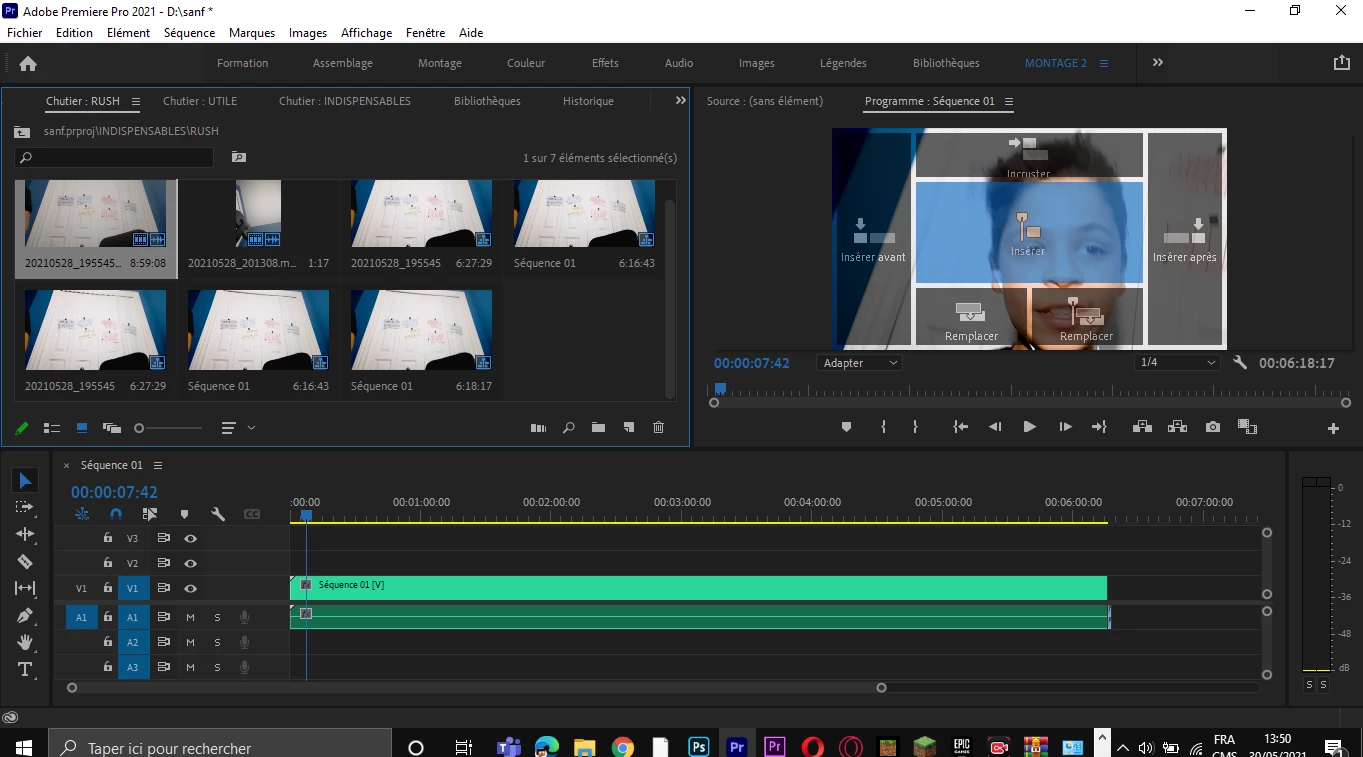Play the sequence in Program monitor
Image resolution: width=1363 pixels, height=757 pixels.
coord(1029,427)
